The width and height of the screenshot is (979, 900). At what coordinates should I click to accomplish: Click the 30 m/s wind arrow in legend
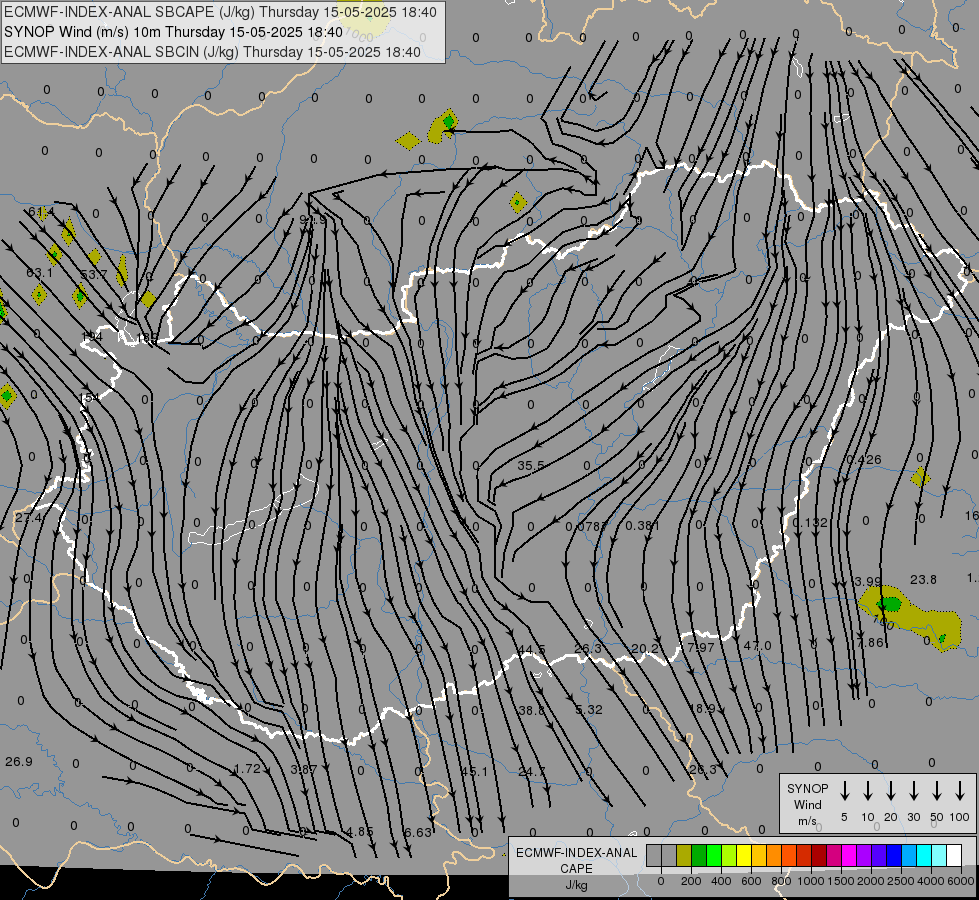pyautogui.click(x=913, y=791)
